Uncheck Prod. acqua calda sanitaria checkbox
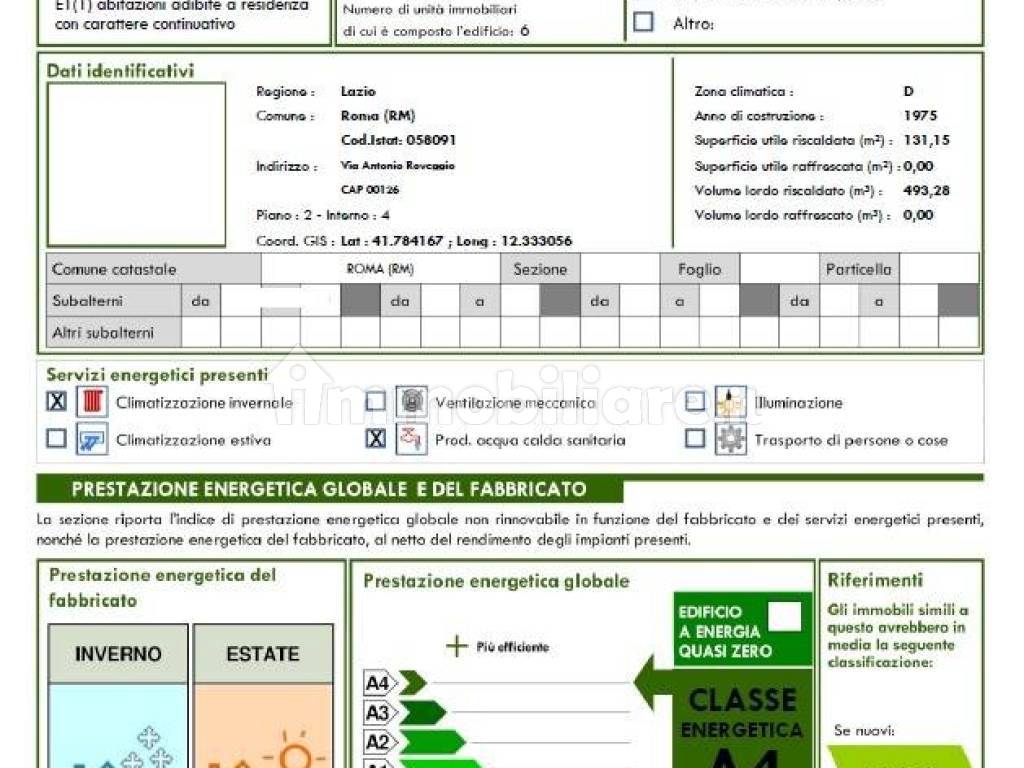The height and width of the screenshot is (768, 1024). [376, 438]
